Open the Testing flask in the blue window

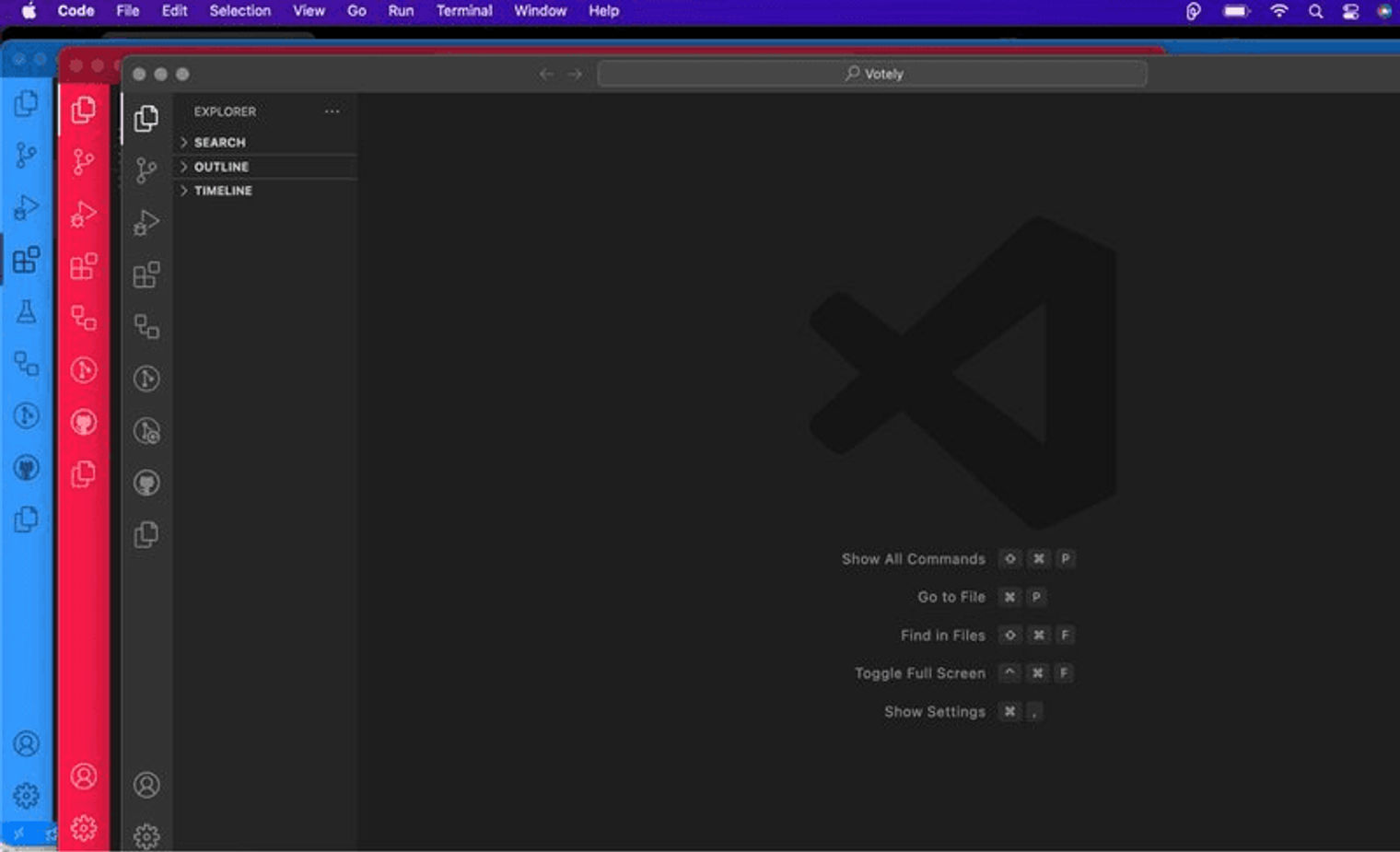tap(27, 312)
